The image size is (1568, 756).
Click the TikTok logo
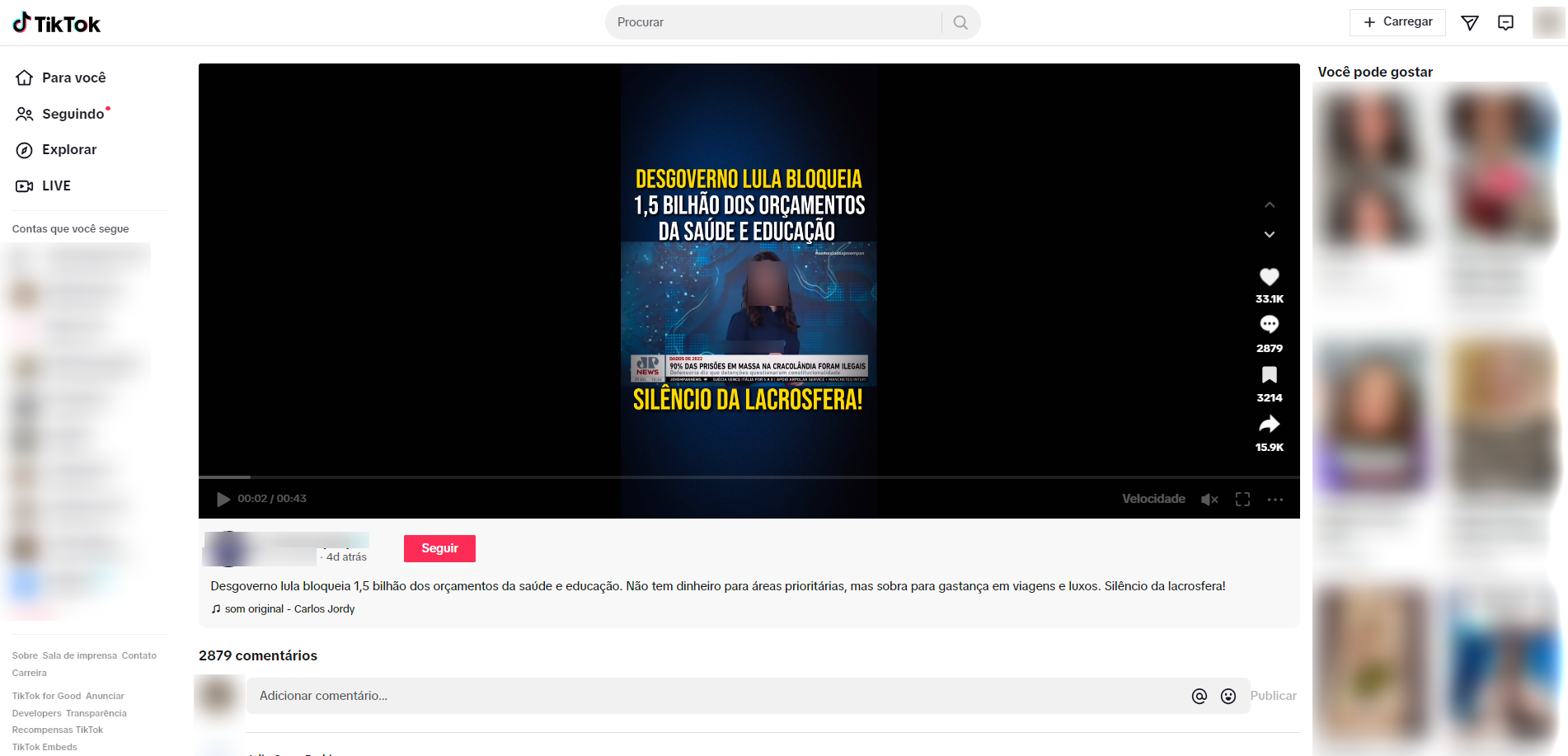click(56, 23)
